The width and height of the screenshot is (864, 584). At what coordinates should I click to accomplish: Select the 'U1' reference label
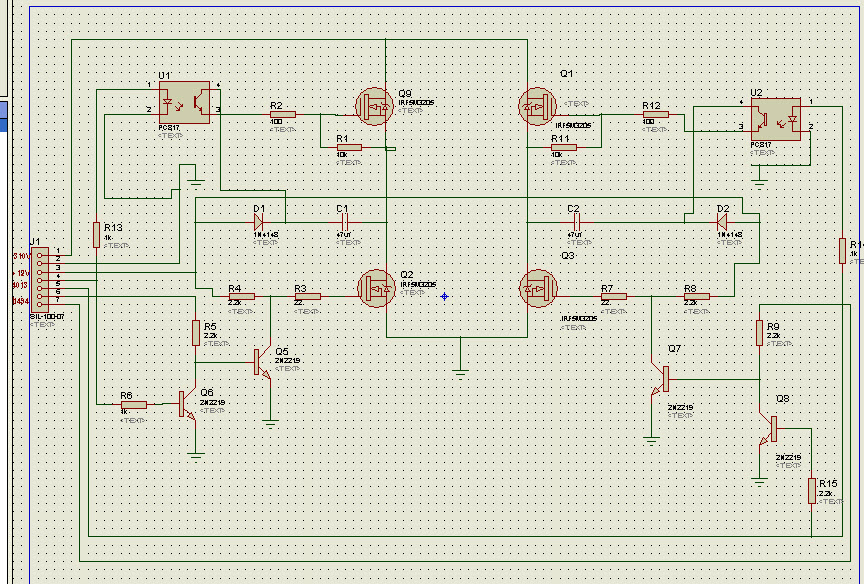click(165, 75)
